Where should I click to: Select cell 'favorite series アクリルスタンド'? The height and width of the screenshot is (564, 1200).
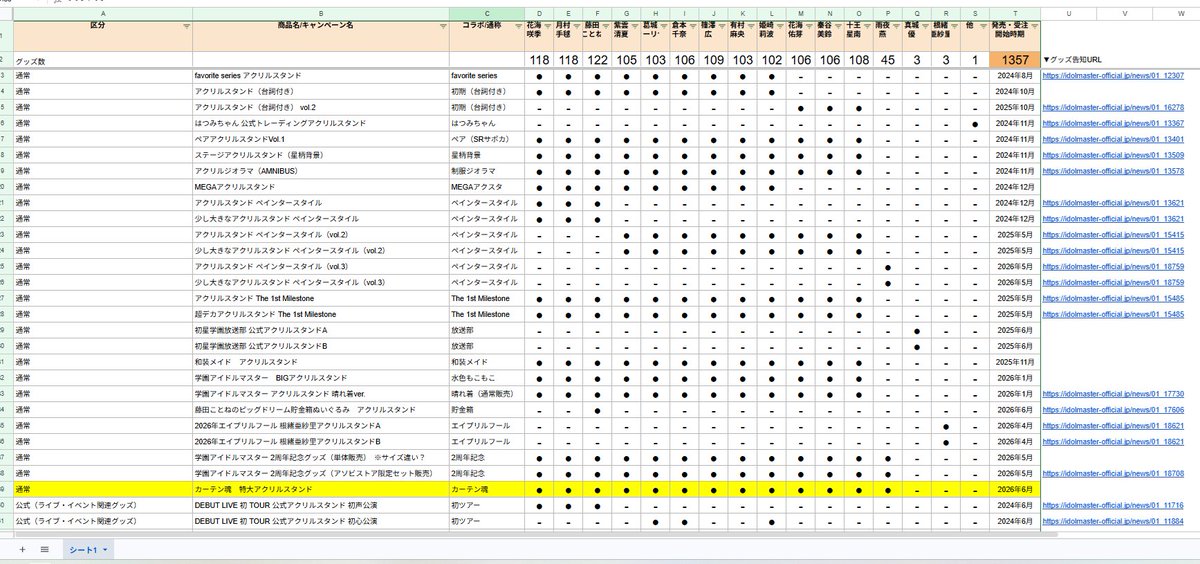coord(321,76)
